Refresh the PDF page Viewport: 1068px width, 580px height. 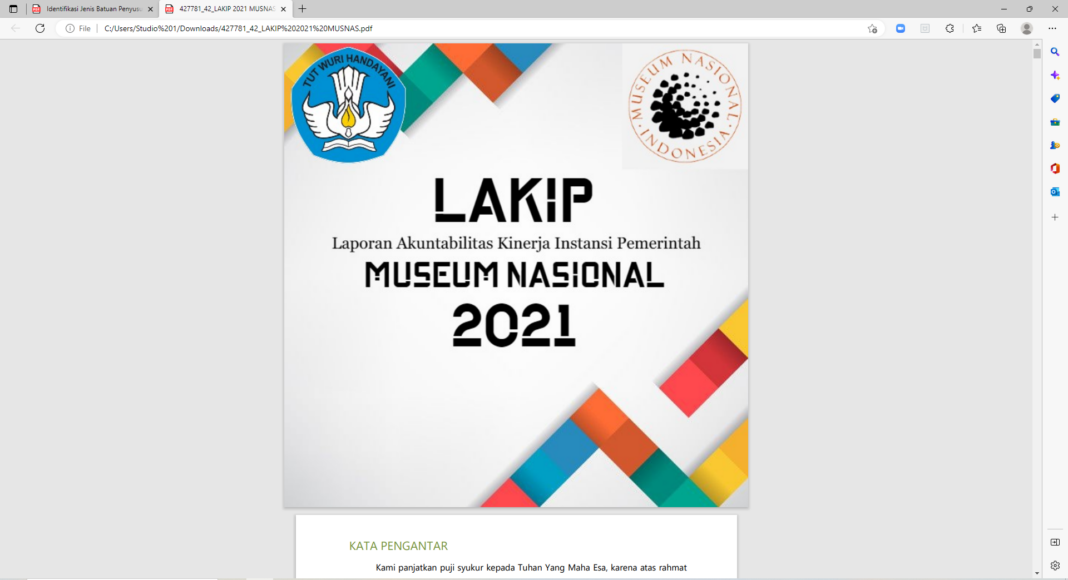coord(40,29)
